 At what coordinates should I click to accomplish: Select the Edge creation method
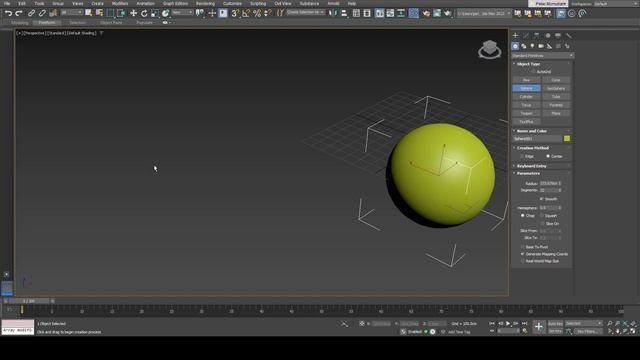[x=522, y=156]
